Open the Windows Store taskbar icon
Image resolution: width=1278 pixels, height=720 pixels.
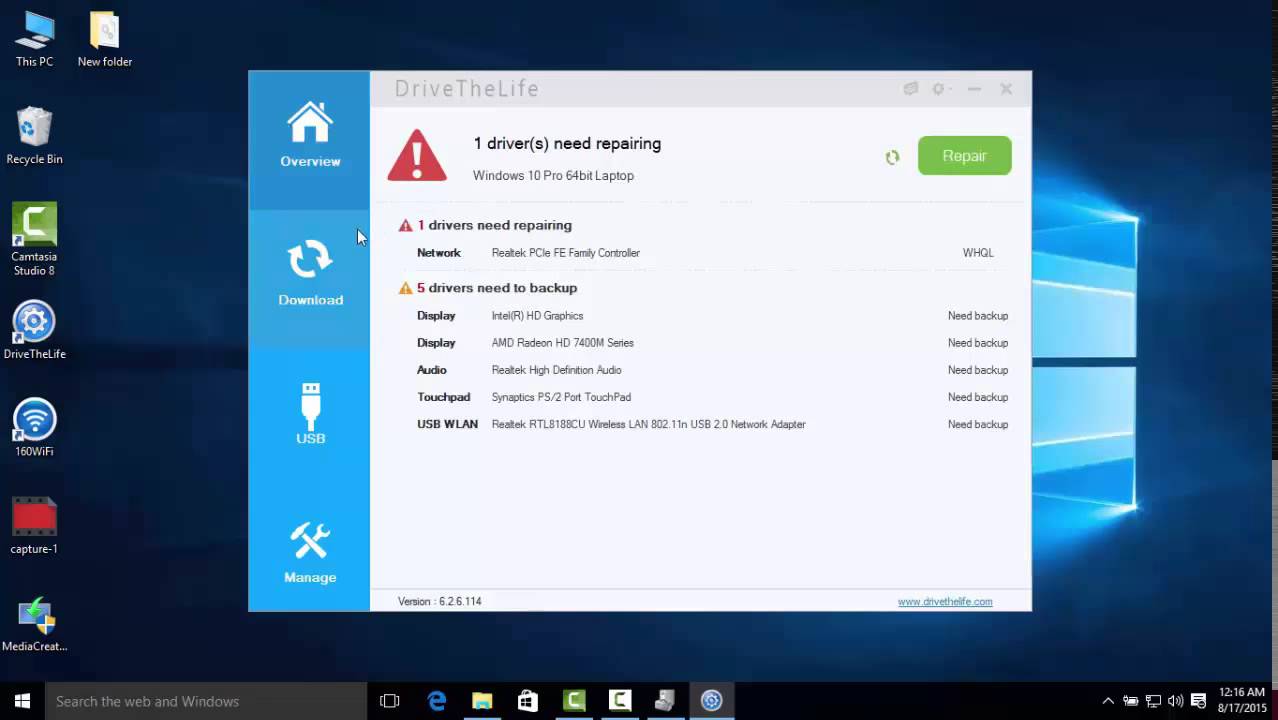click(x=528, y=701)
